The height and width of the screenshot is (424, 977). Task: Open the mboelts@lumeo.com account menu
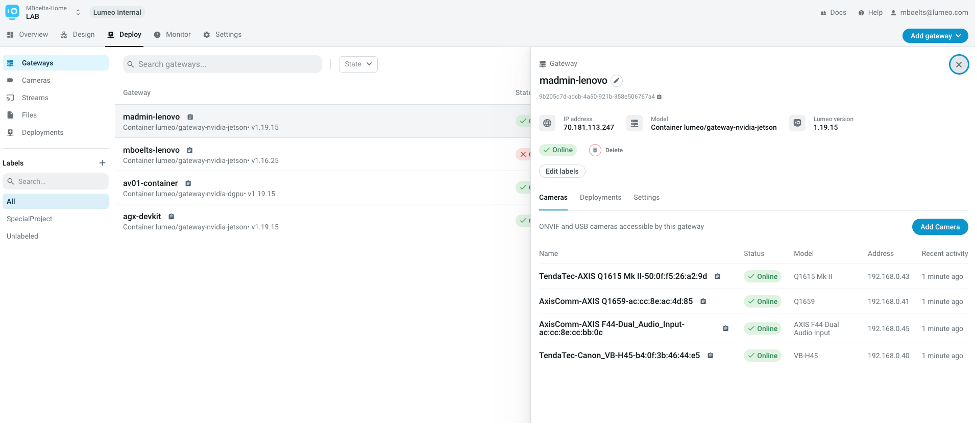tap(929, 12)
